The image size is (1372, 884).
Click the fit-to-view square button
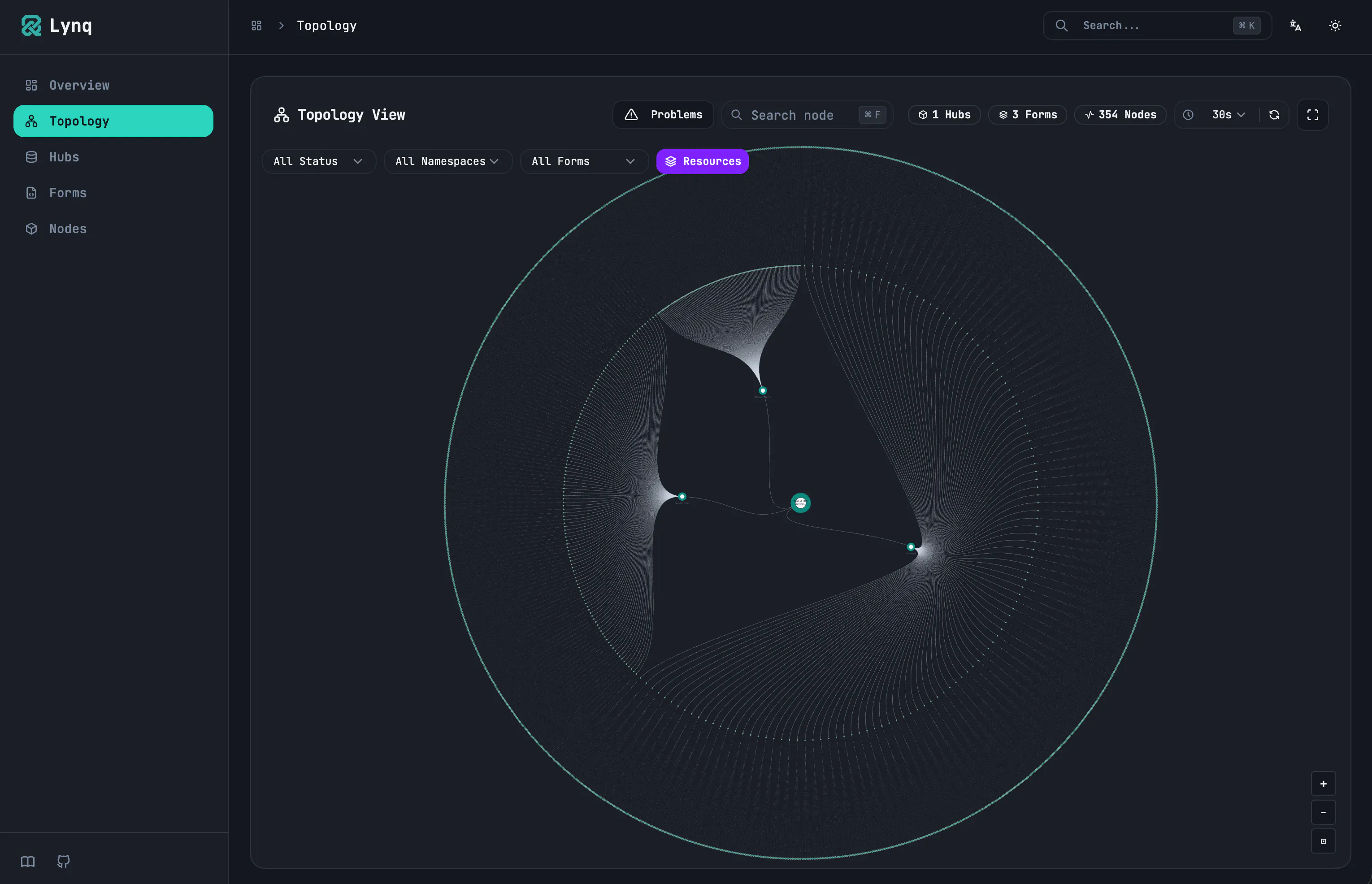coord(1323,841)
